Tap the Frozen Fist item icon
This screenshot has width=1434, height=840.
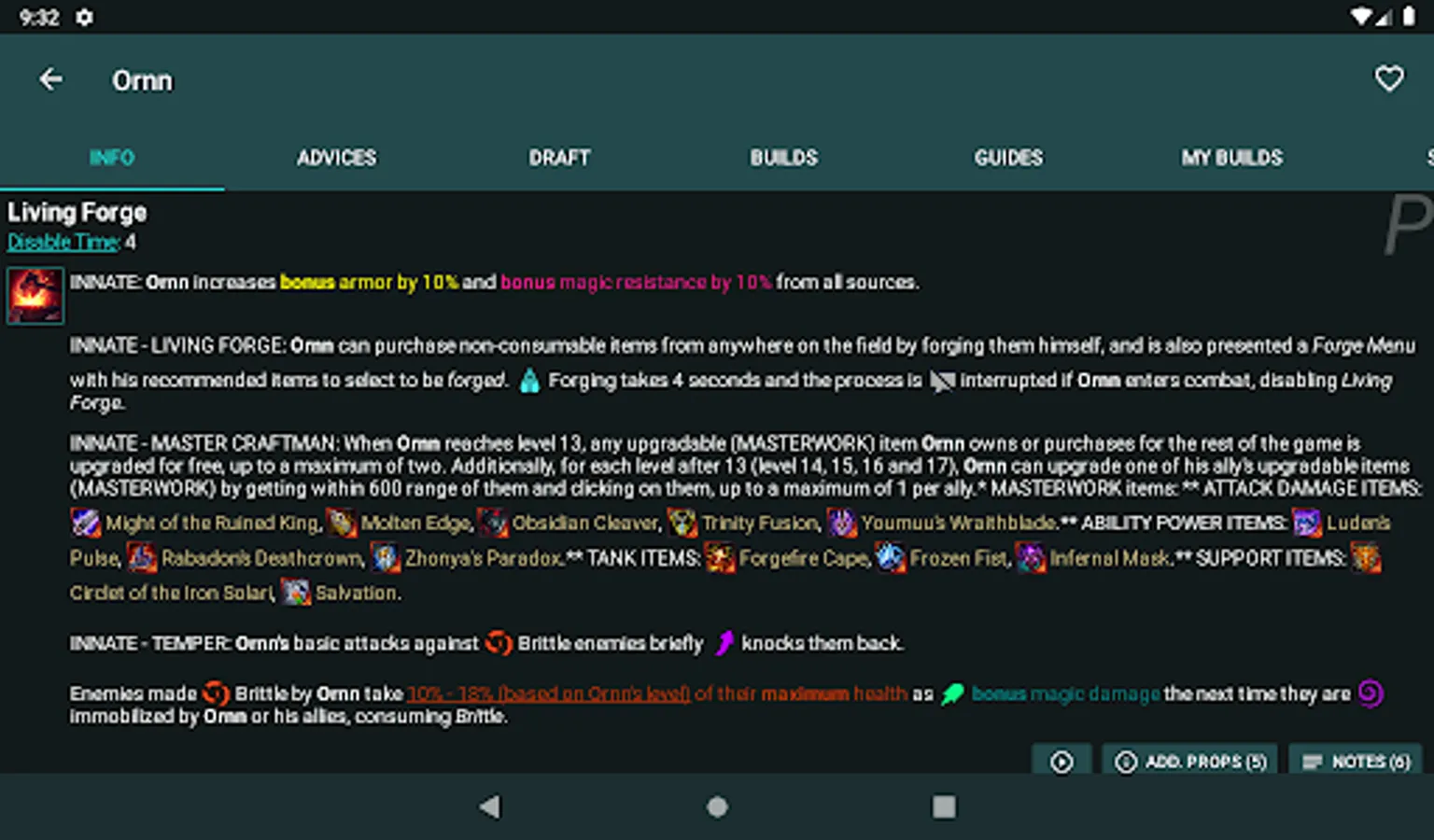[x=891, y=558]
